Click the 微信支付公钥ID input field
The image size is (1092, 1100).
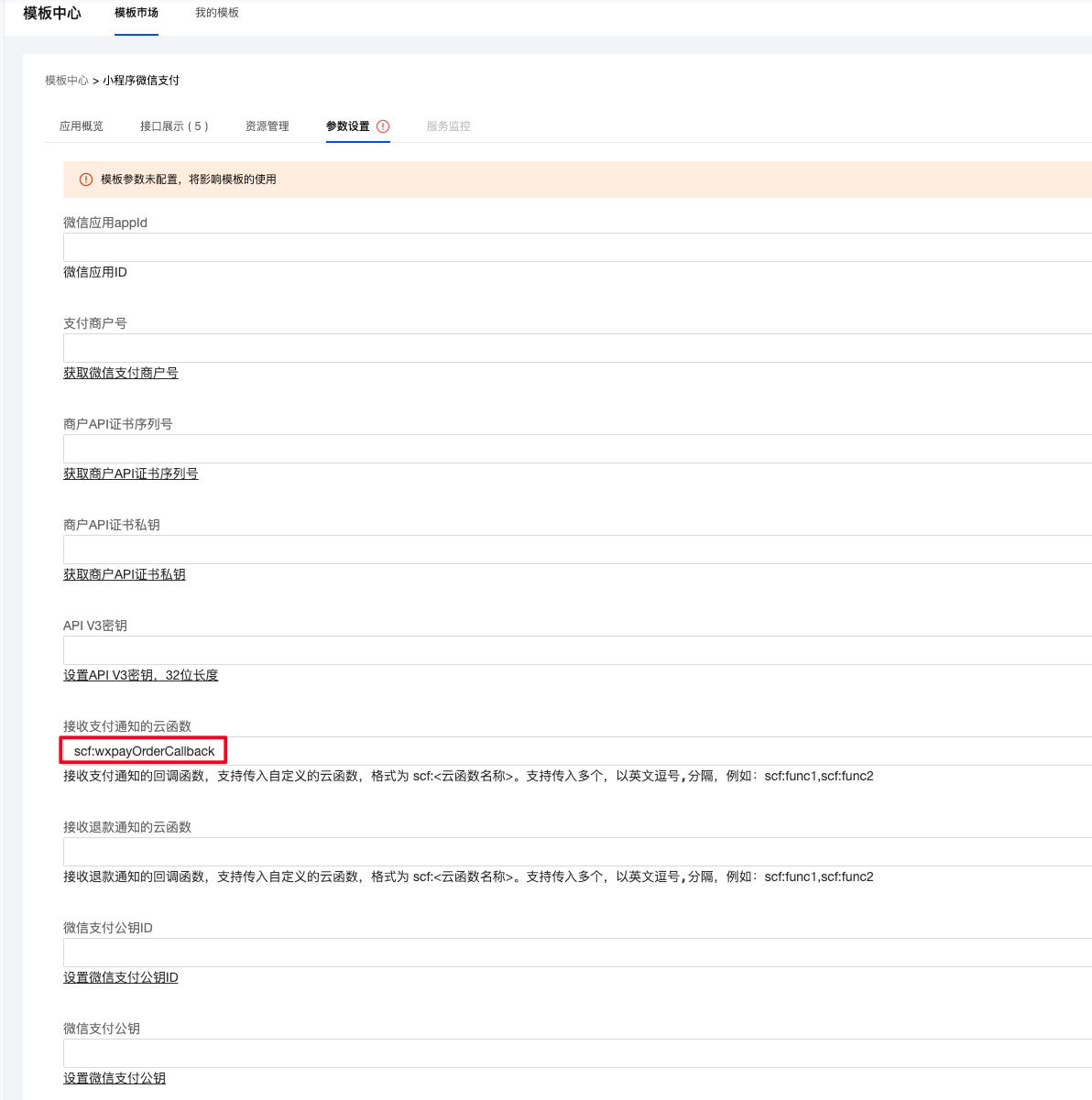point(577,953)
